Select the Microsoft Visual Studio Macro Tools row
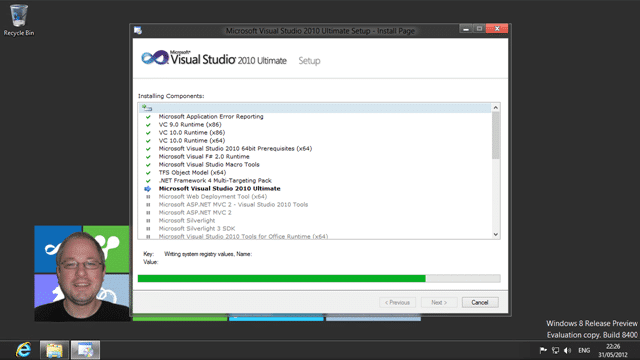The image size is (640, 360). [x=209, y=164]
